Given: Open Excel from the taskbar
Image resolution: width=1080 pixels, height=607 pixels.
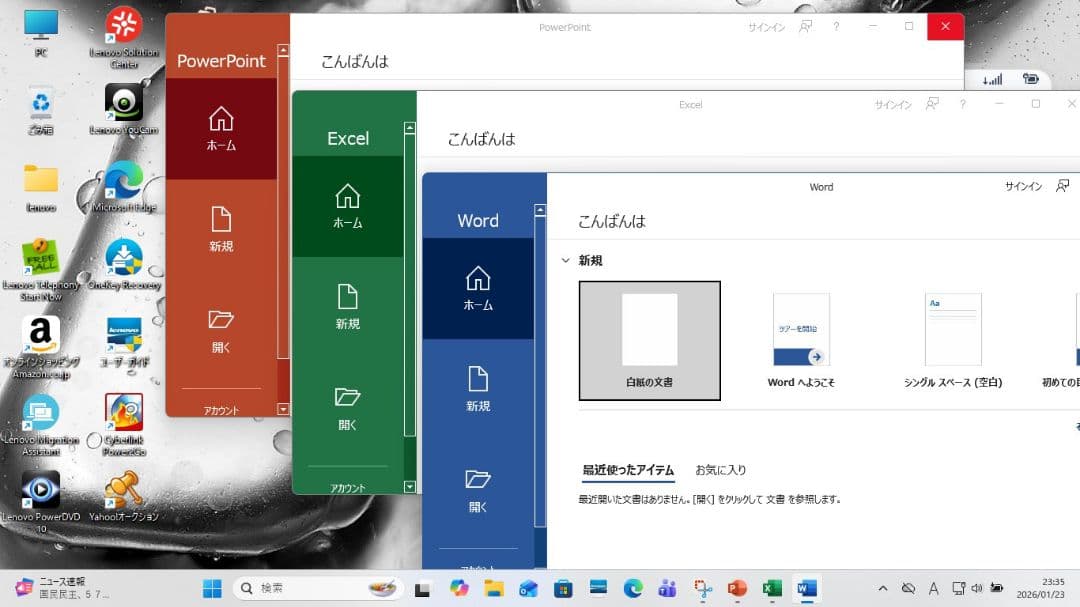Looking at the screenshot, I should 771,588.
